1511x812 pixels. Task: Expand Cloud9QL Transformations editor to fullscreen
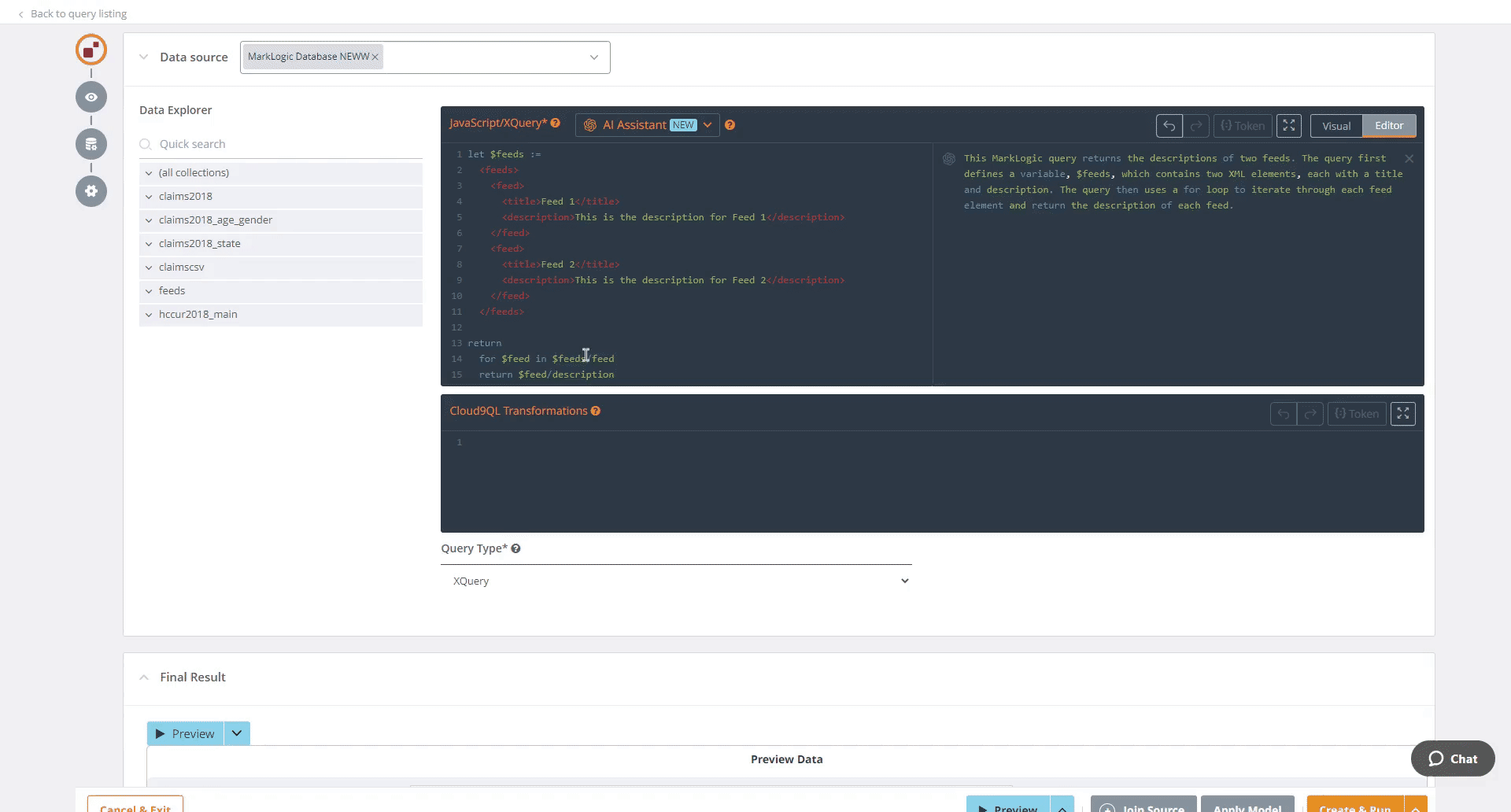coord(1402,414)
